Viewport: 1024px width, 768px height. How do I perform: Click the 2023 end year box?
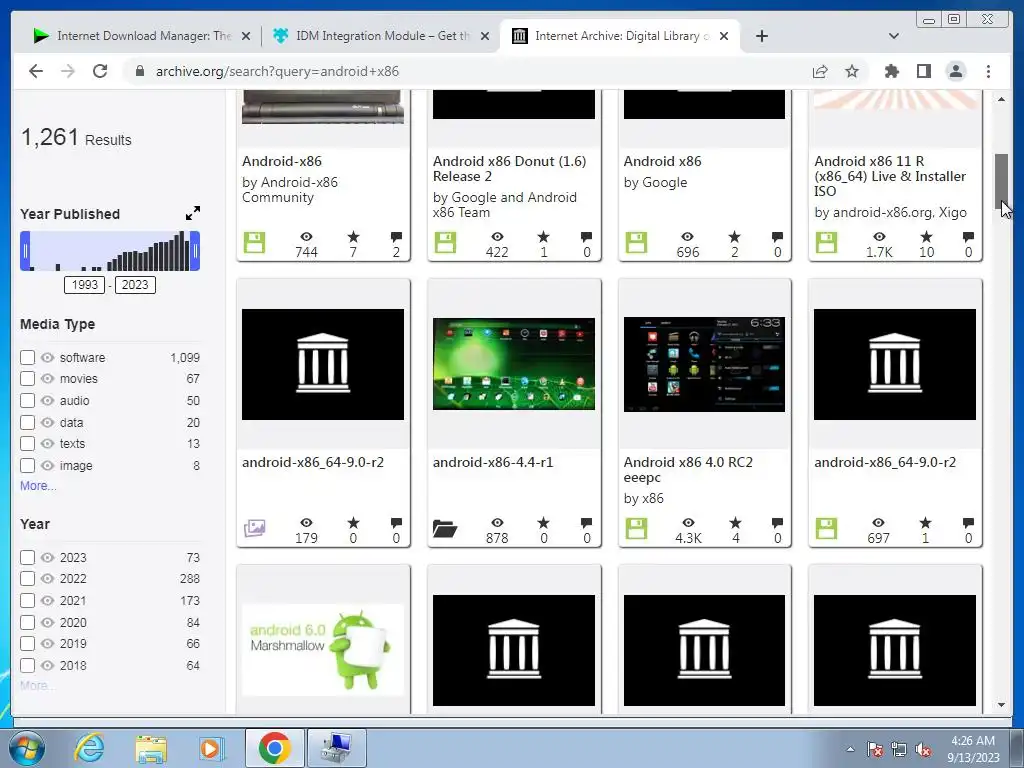point(135,285)
